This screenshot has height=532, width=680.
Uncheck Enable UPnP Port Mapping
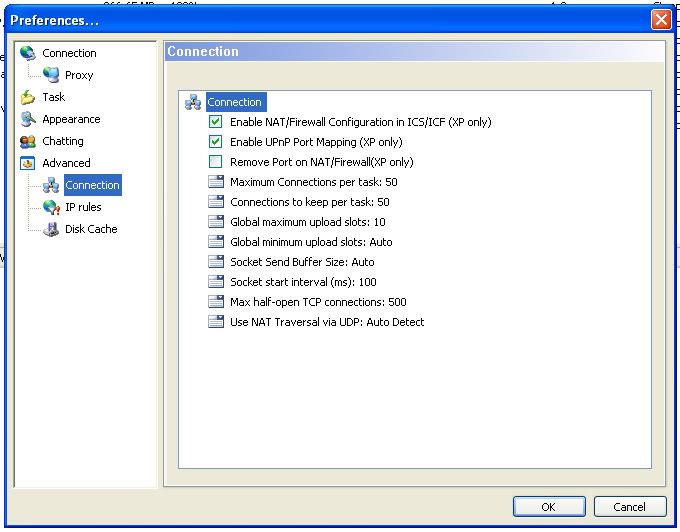pos(215,142)
